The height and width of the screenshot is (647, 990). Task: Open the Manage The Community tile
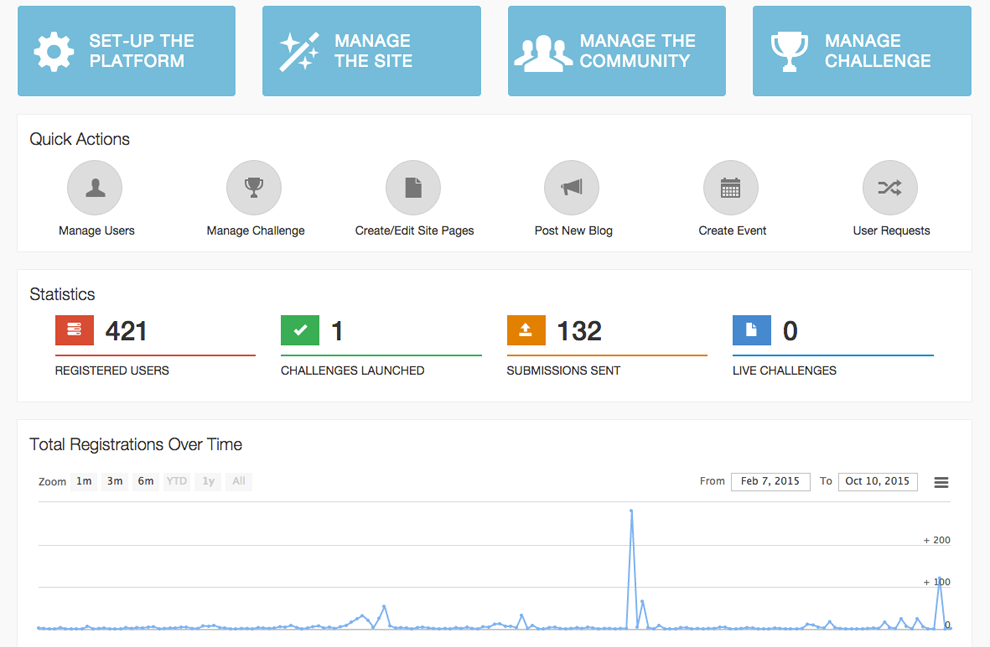(617, 51)
